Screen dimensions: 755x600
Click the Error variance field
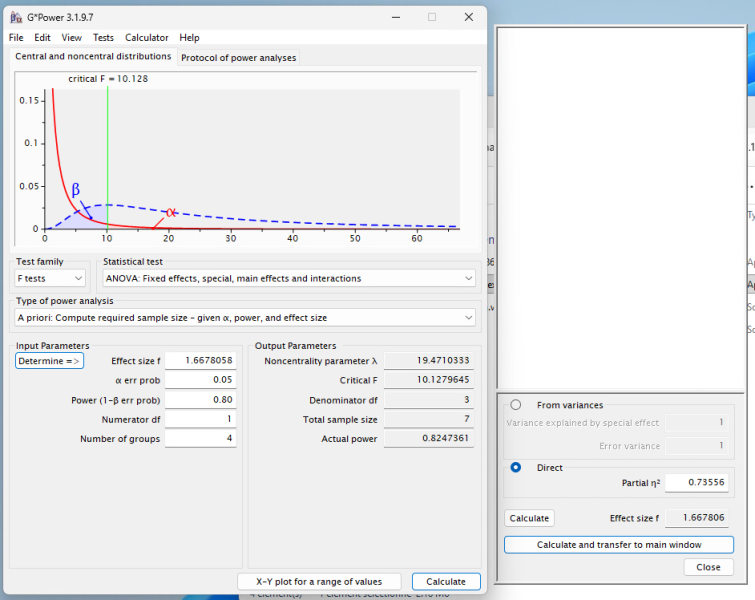click(696, 445)
